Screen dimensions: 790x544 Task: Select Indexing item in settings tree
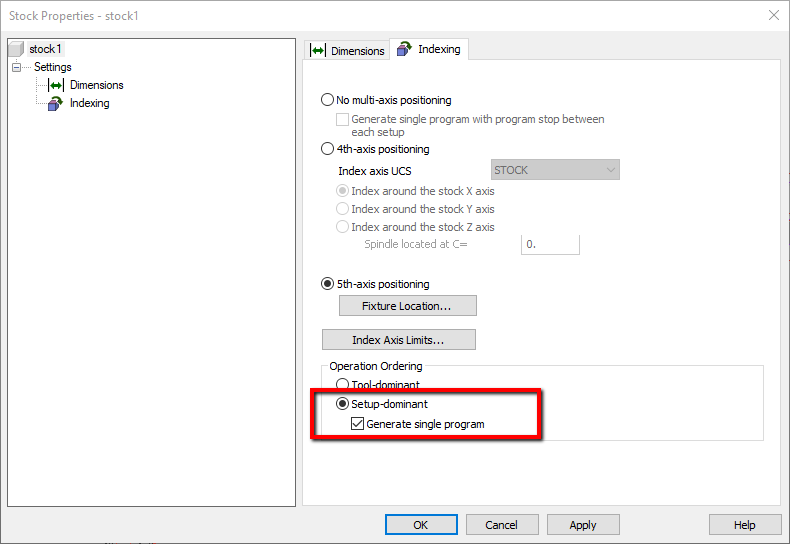click(x=89, y=103)
